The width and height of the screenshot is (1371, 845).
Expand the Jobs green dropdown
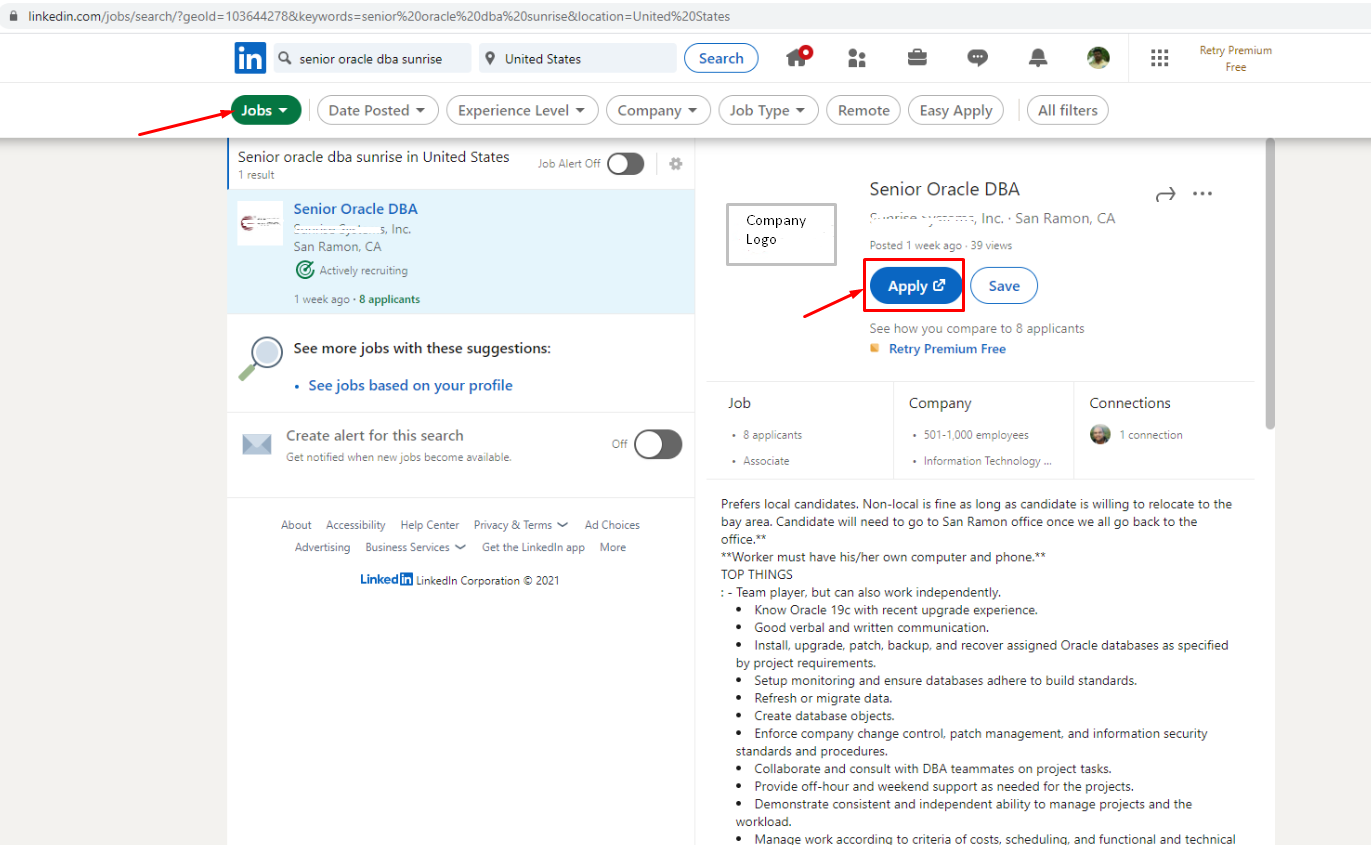tap(266, 110)
